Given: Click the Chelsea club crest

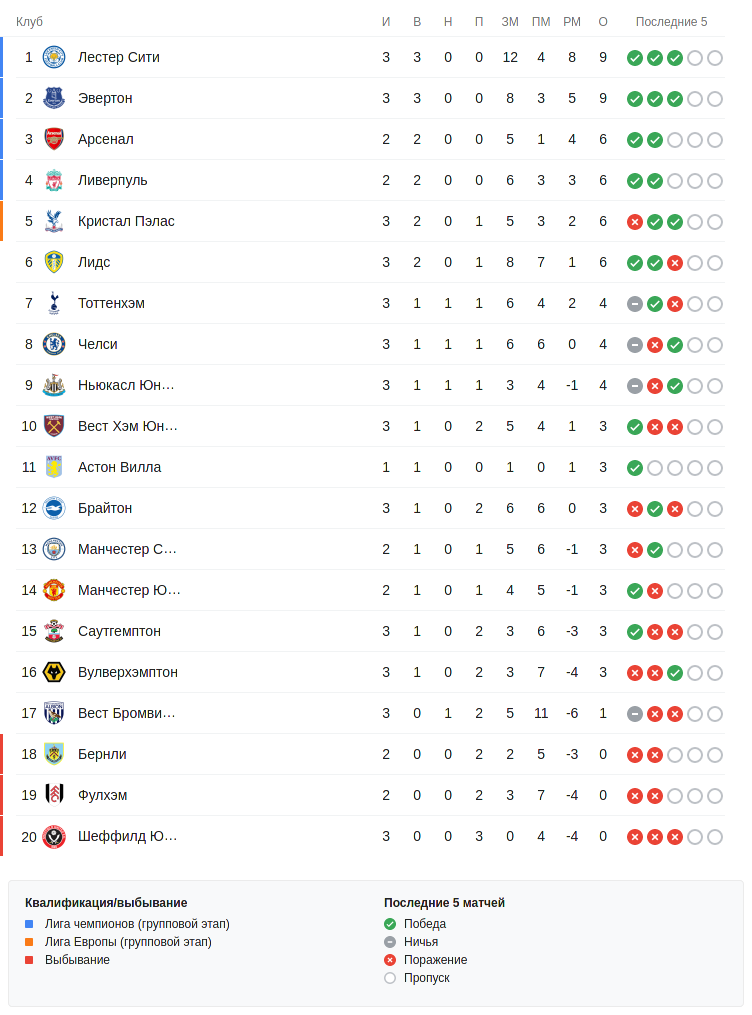Looking at the screenshot, I should click(54, 344).
